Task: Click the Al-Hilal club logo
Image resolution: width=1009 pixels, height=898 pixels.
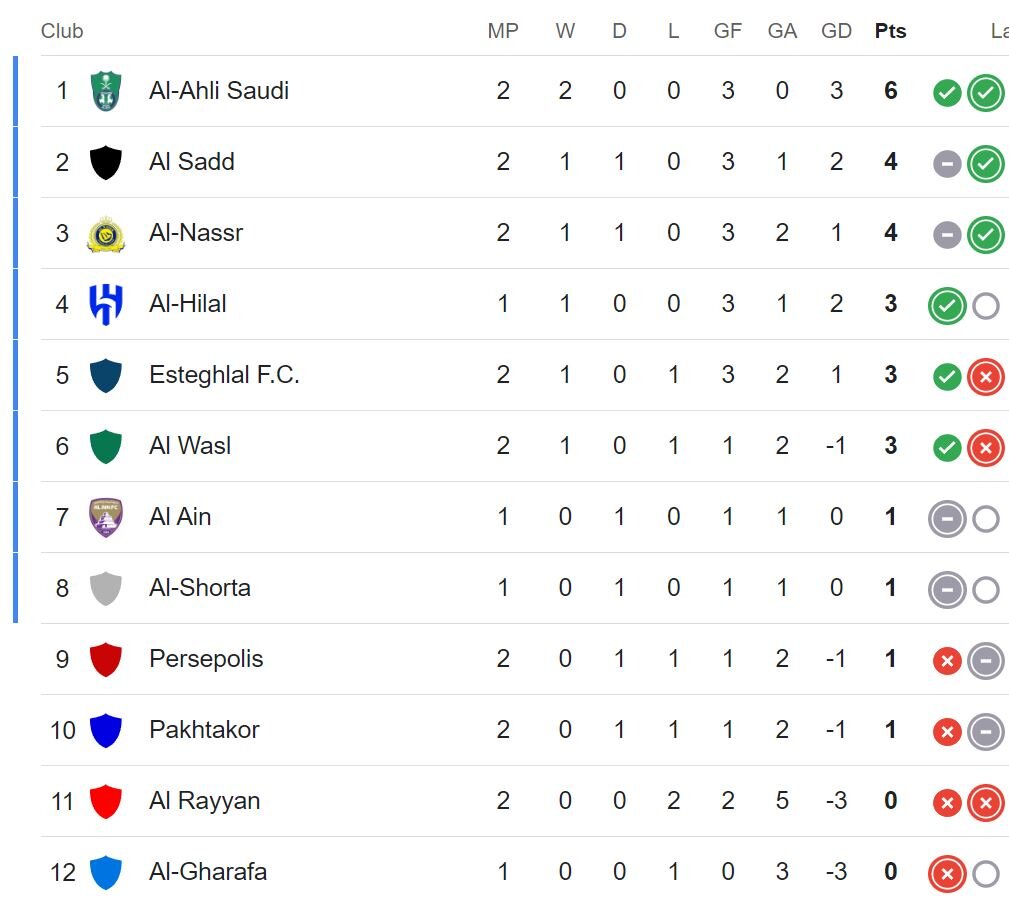Action: click(106, 304)
